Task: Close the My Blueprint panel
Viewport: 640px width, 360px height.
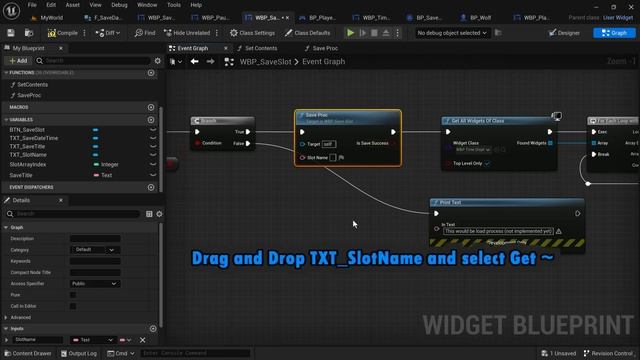Action: tap(61, 48)
